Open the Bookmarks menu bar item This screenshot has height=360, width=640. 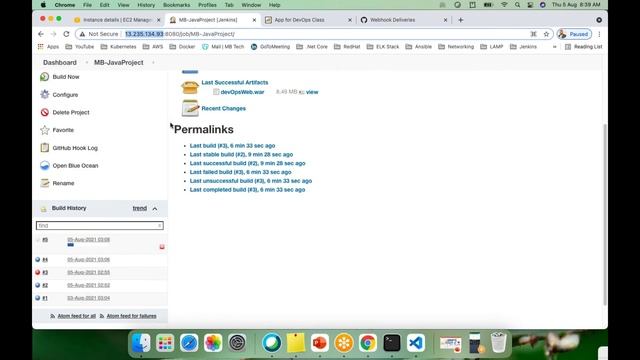pyautogui.click(x=176, y=5)
